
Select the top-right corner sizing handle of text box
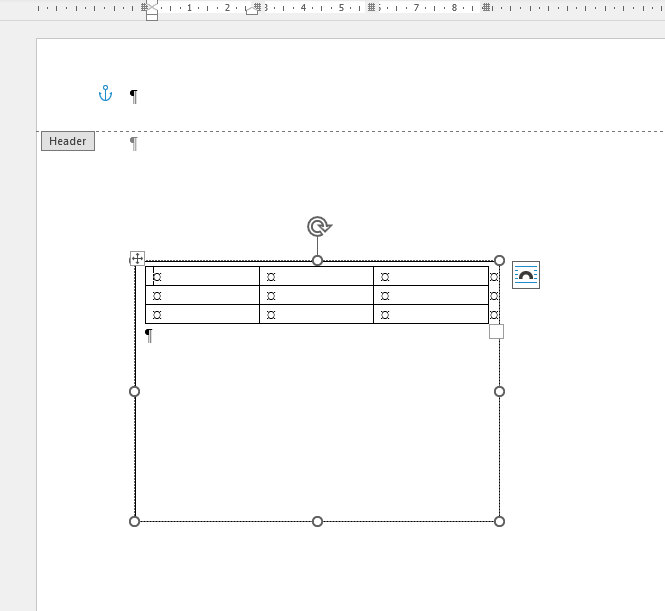click(500, 260)
